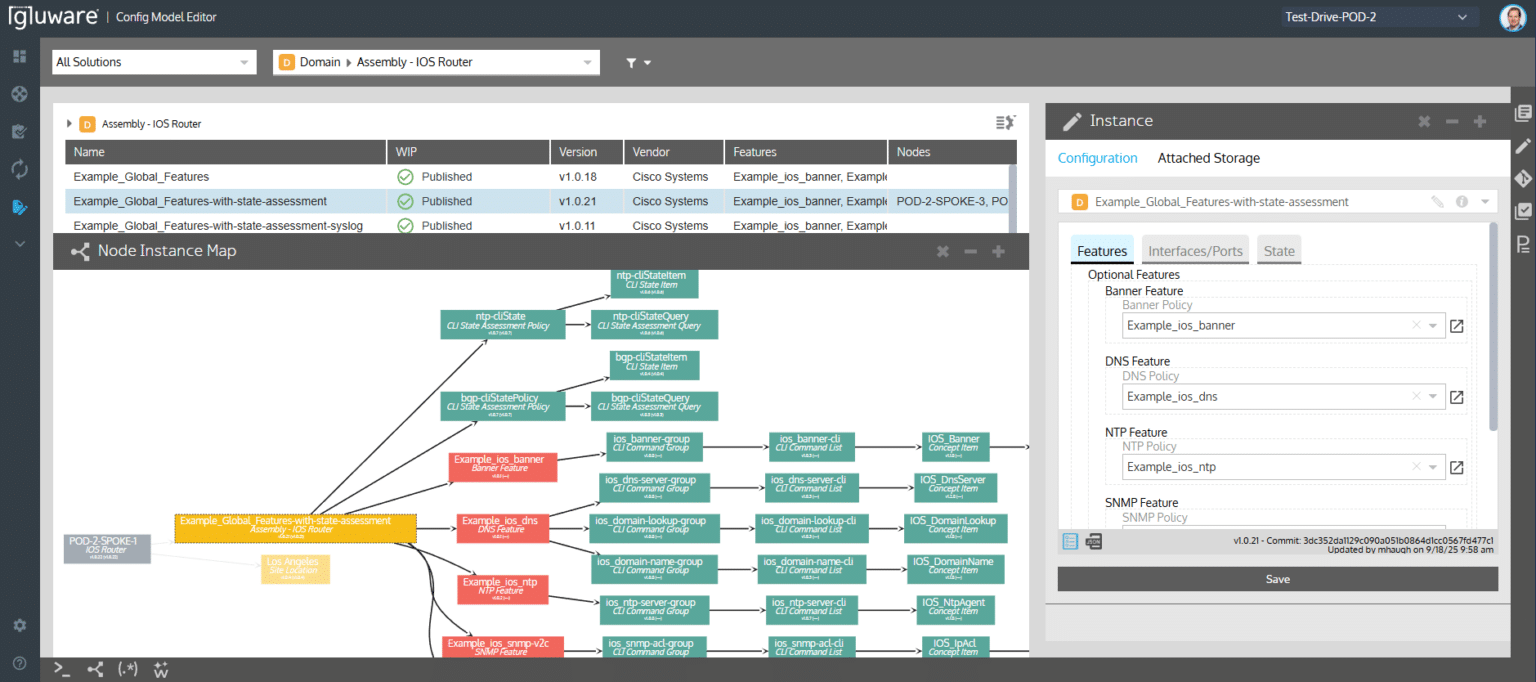Viewport: 1536px width, 682px height.
Task: Switch to the Attached Storage tab
Action: pyautogui.click(x=1209, y=158)
